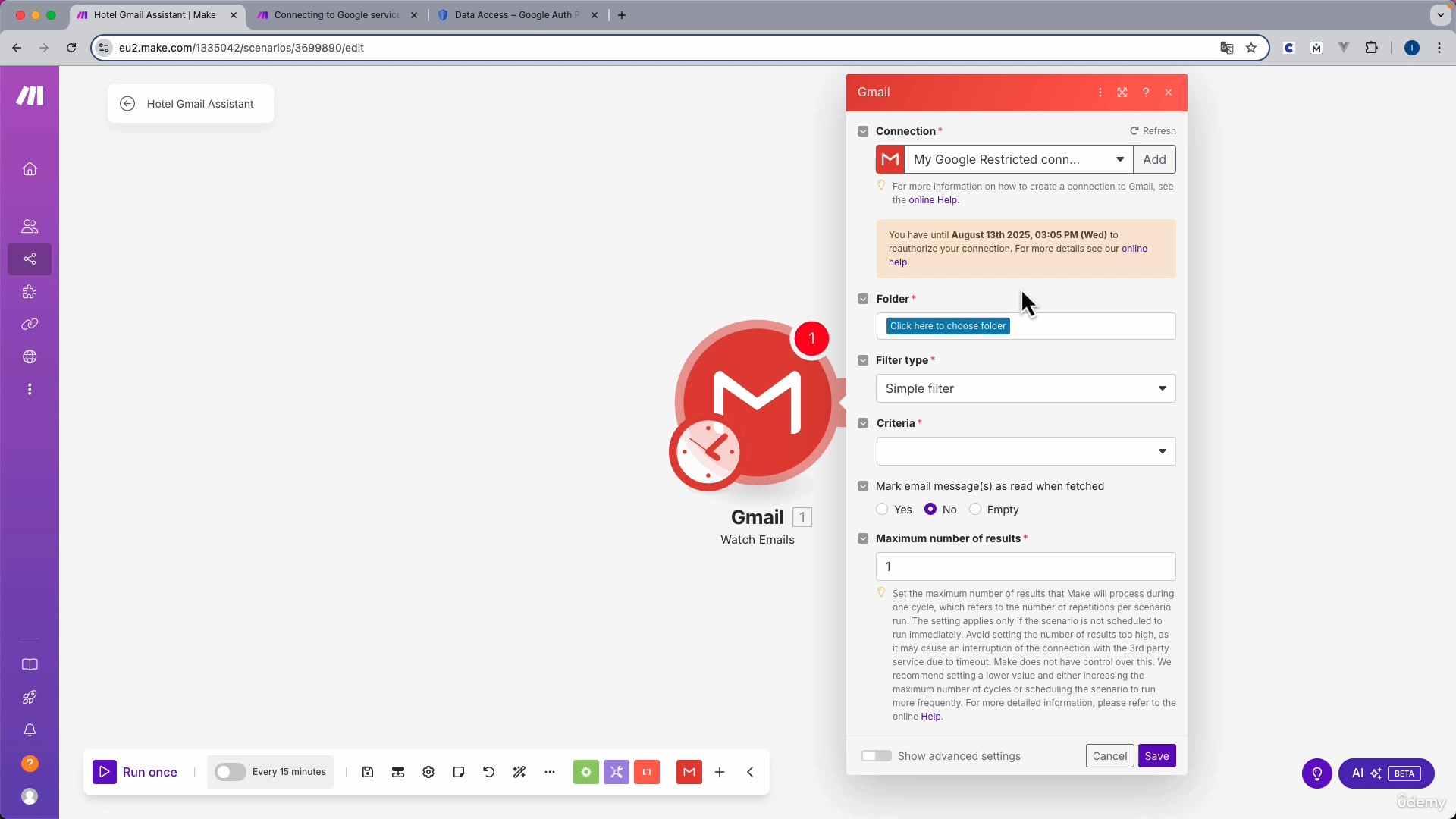This screenshot has height=819, width=1456.
Task: Open the Connection dropdown
Action: [x=1018, y=159]
